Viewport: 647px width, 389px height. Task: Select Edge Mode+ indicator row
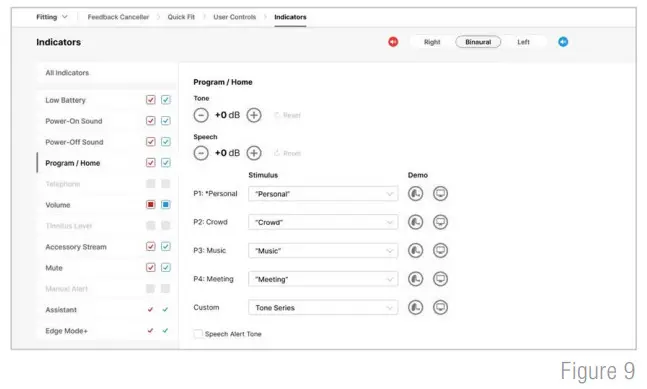(107, 330)
